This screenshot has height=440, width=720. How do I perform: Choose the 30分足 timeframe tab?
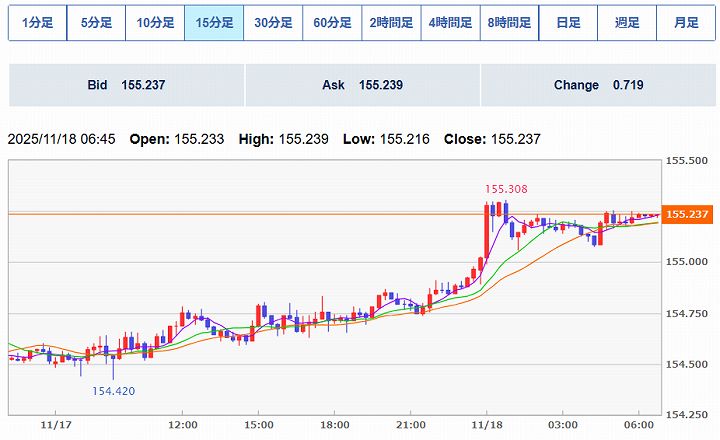tap(273, 23)
